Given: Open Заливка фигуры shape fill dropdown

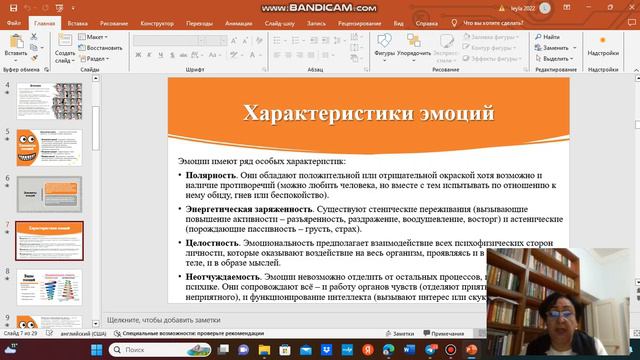Looking at the screenshot, I should coord(491,37).
